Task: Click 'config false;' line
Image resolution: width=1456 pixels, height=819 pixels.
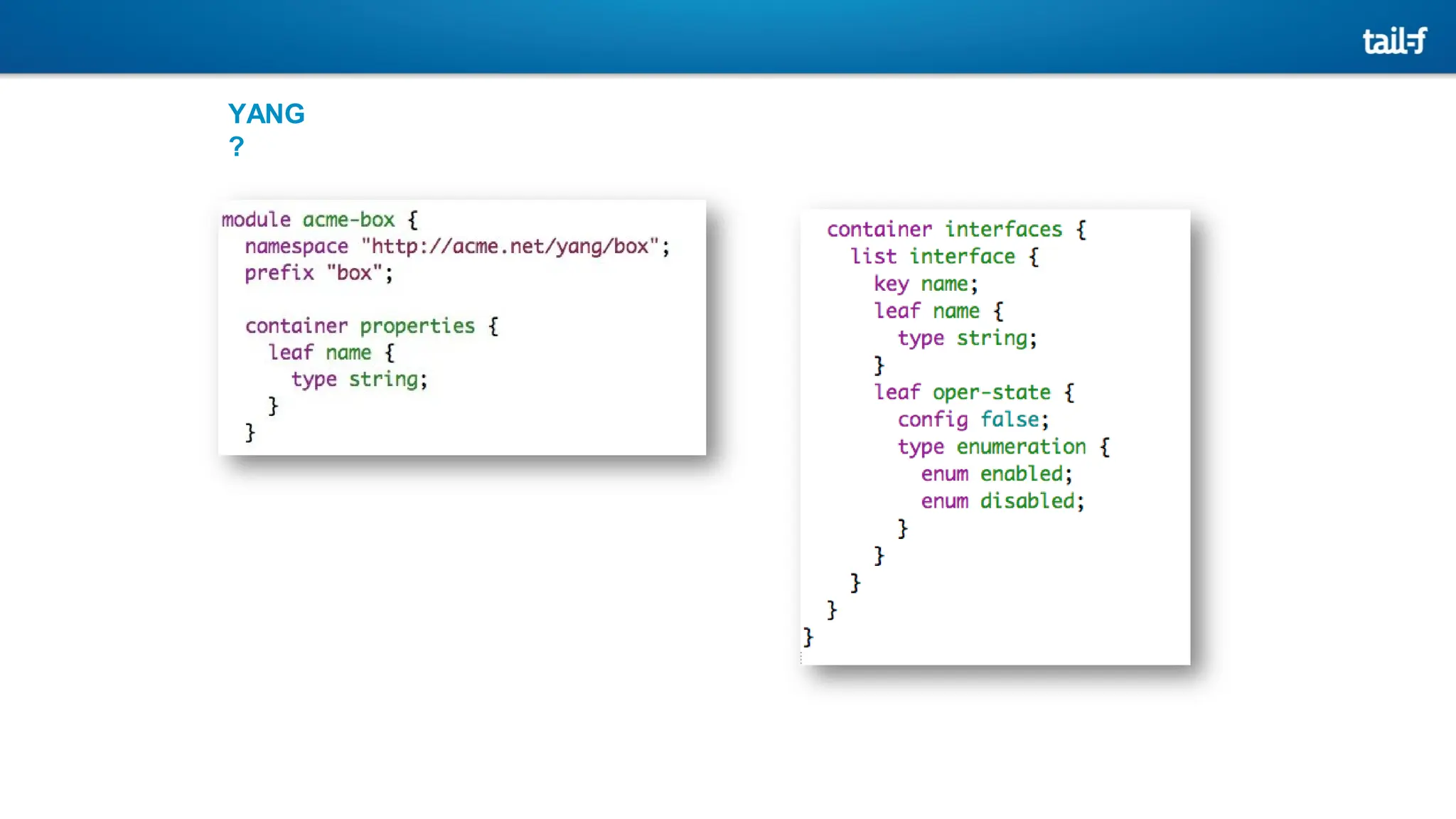Action: (973, 419)
